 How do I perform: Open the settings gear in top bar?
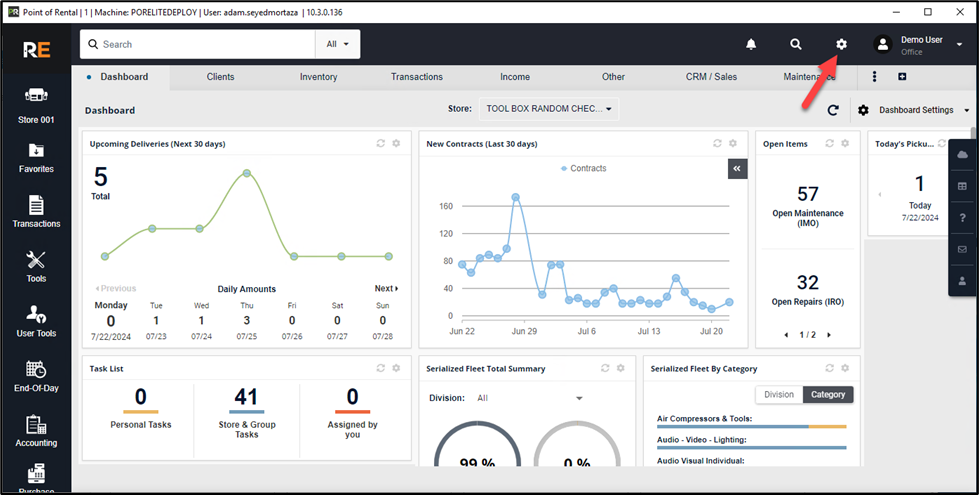[x=841, y=44]
